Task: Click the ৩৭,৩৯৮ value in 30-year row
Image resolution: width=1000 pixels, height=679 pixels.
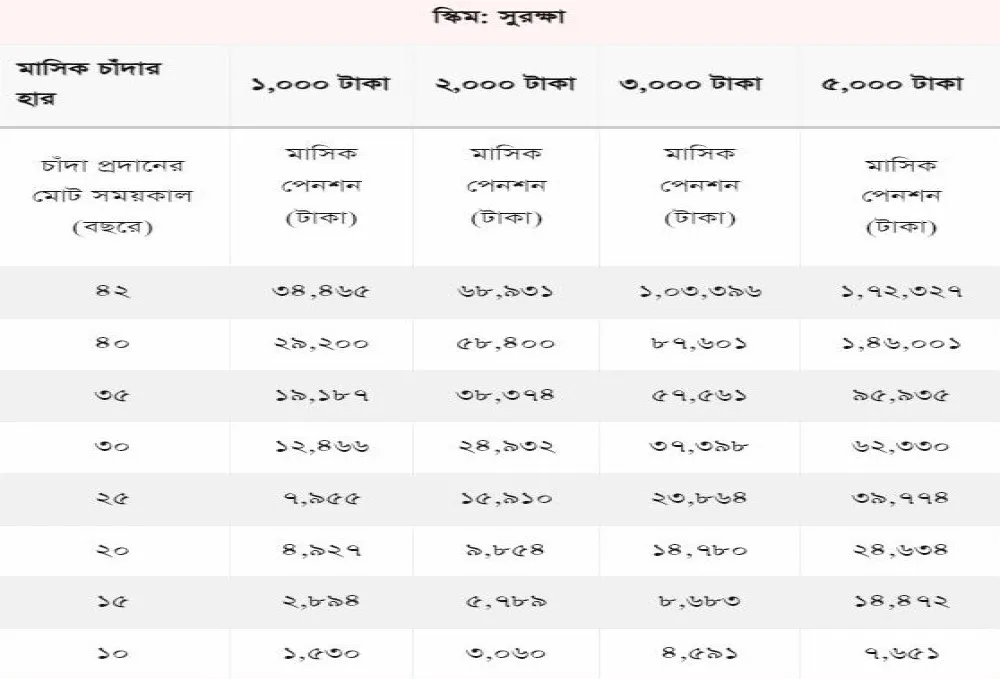Action: tap(699, 446)
